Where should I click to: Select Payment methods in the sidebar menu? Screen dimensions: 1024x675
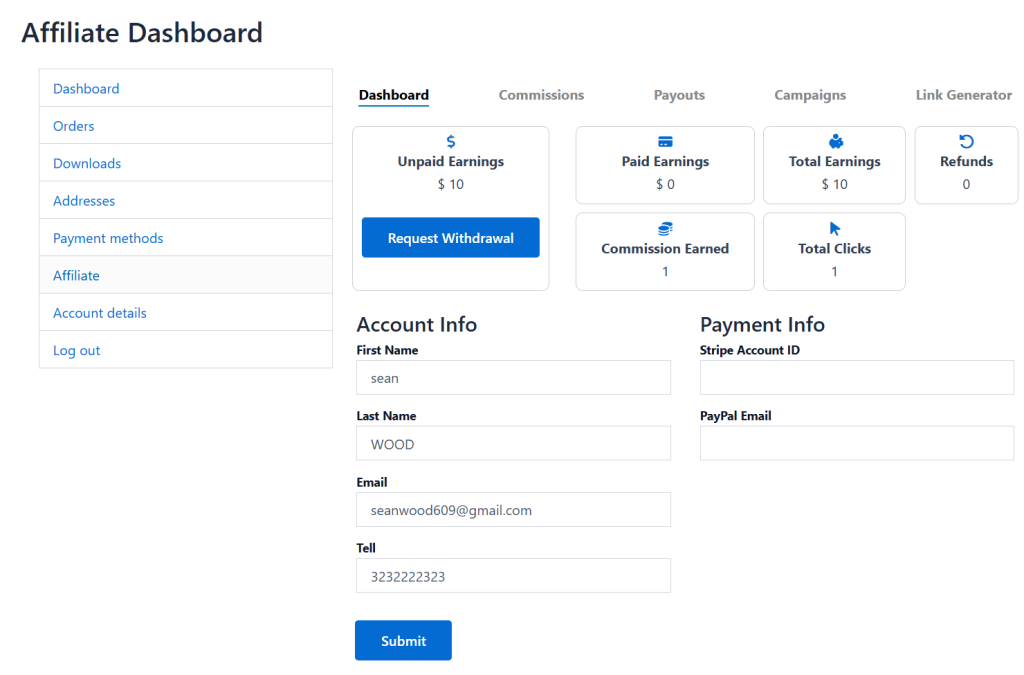[x=108, y=238]
